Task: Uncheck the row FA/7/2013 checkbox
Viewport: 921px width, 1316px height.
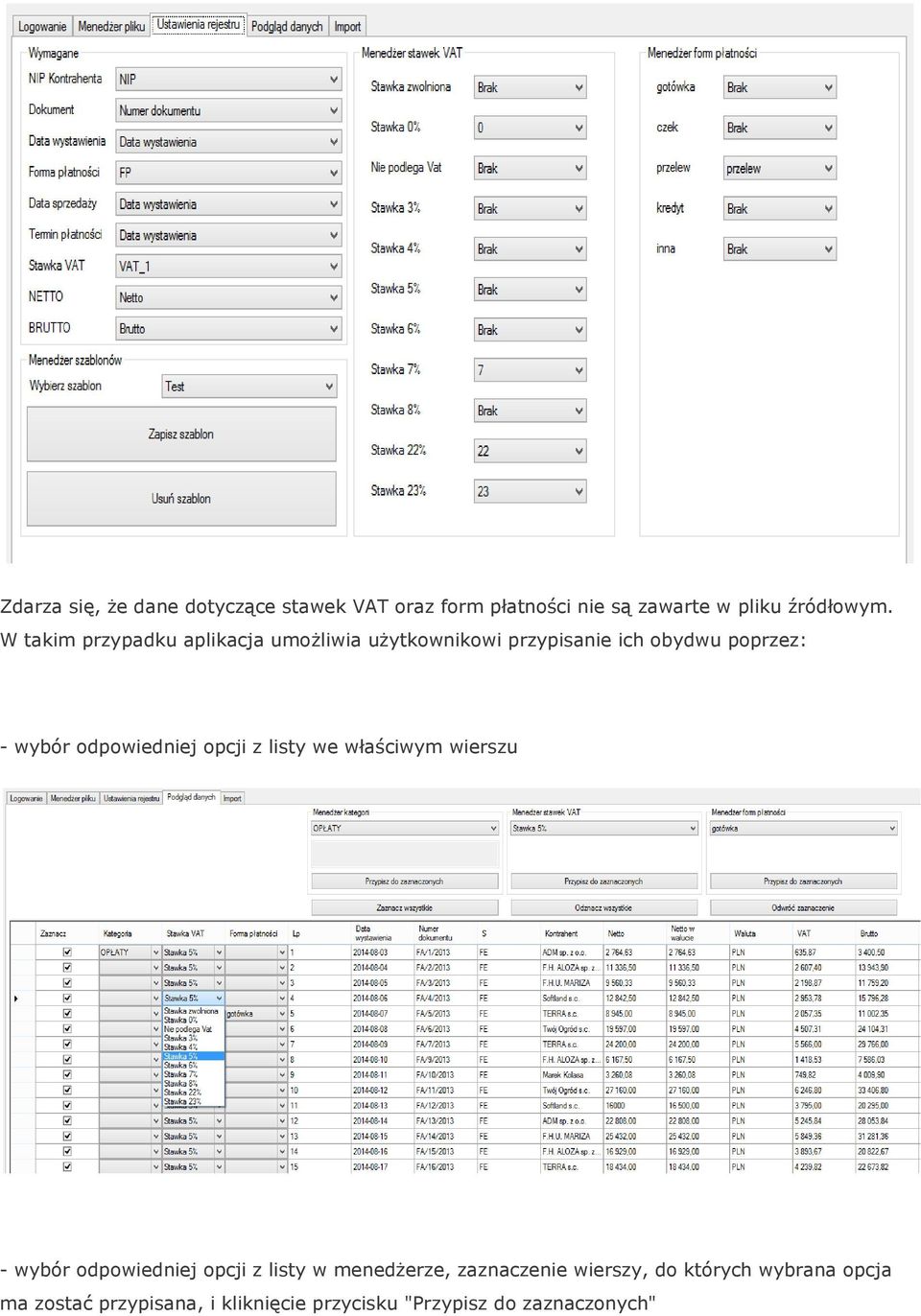Action: click(x=67, y=1045)
